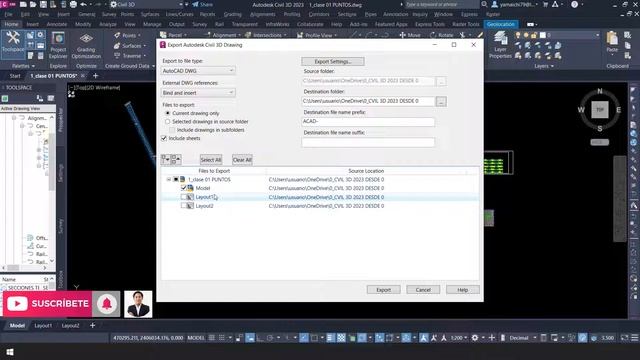The image size is (640, 360).
Task: Open the External DWG references dropdown
Action: tap(198, 93)
